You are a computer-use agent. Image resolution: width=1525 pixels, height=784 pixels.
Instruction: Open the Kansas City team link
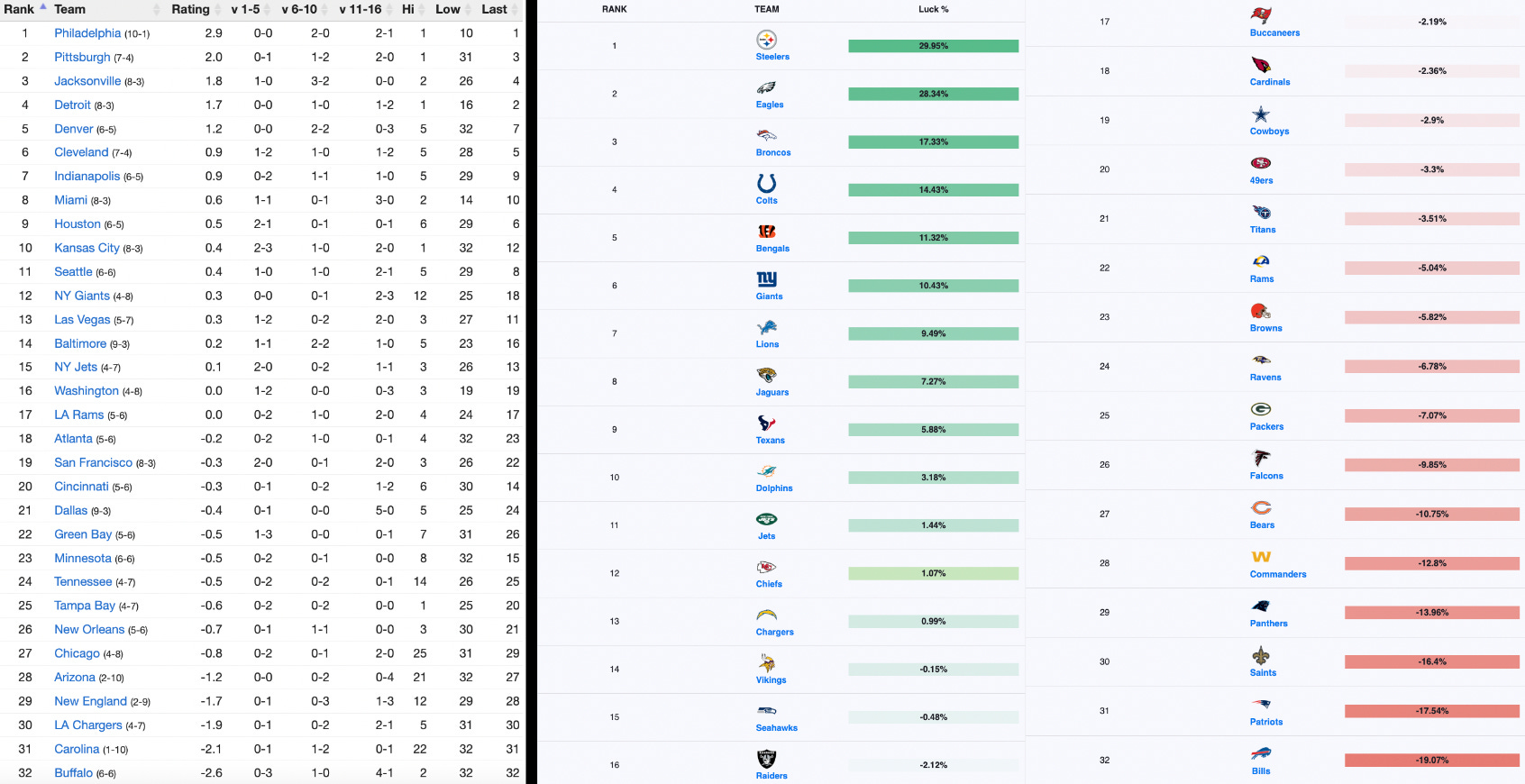coord(87,248)
